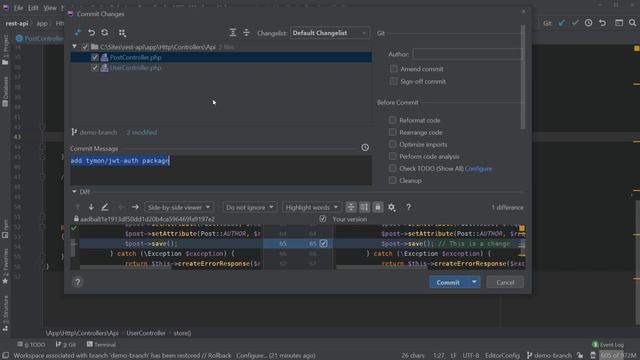
Task: Open Event Log in the status bar
Action: pyautogui.click(x=608, y=344)
